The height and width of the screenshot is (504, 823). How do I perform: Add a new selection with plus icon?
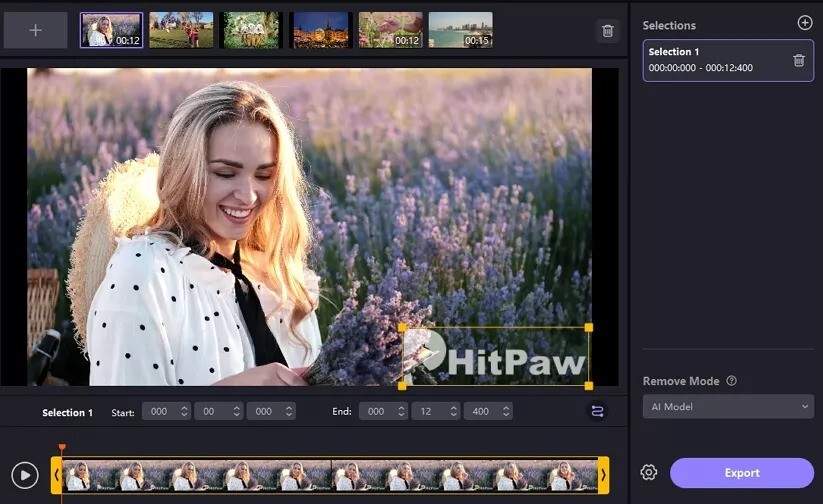click(805, 23)
